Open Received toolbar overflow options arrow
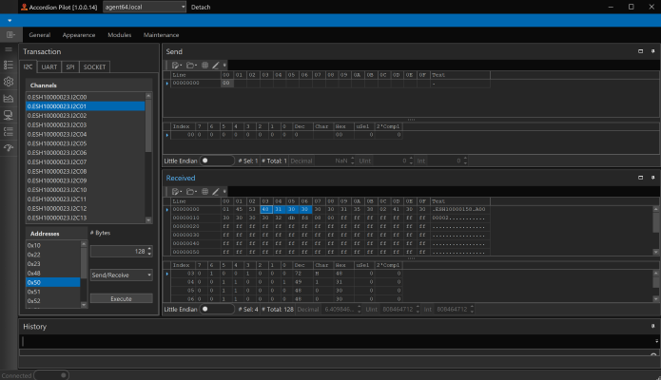The width and height of the screenshot is (661, 380). (x=224, y=192)
